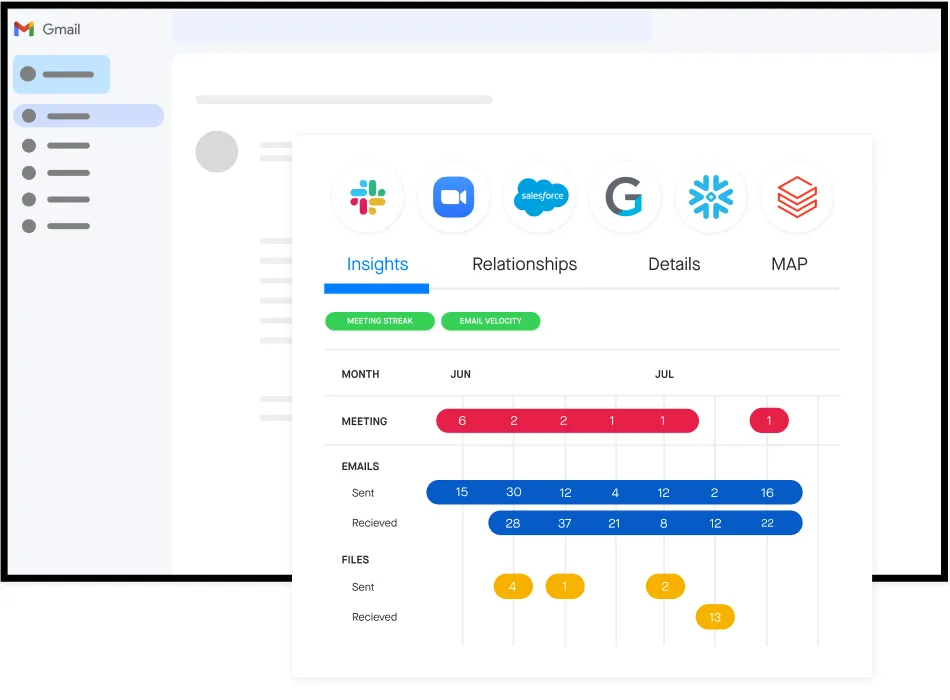Switch to the Insights tab
The image size is (950, 700).
click(377, 264)
